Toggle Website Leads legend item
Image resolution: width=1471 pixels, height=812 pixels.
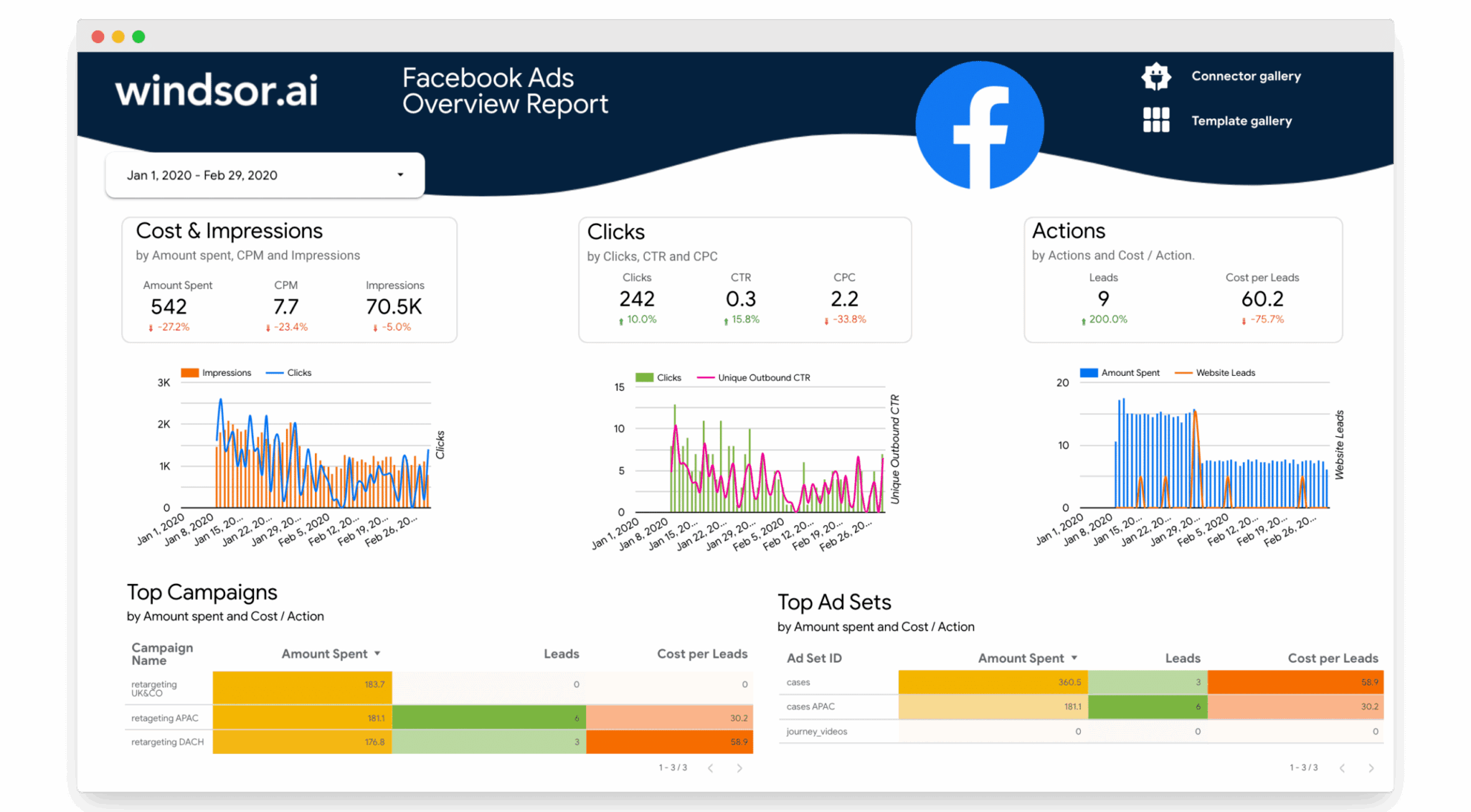click(1224, 373)
